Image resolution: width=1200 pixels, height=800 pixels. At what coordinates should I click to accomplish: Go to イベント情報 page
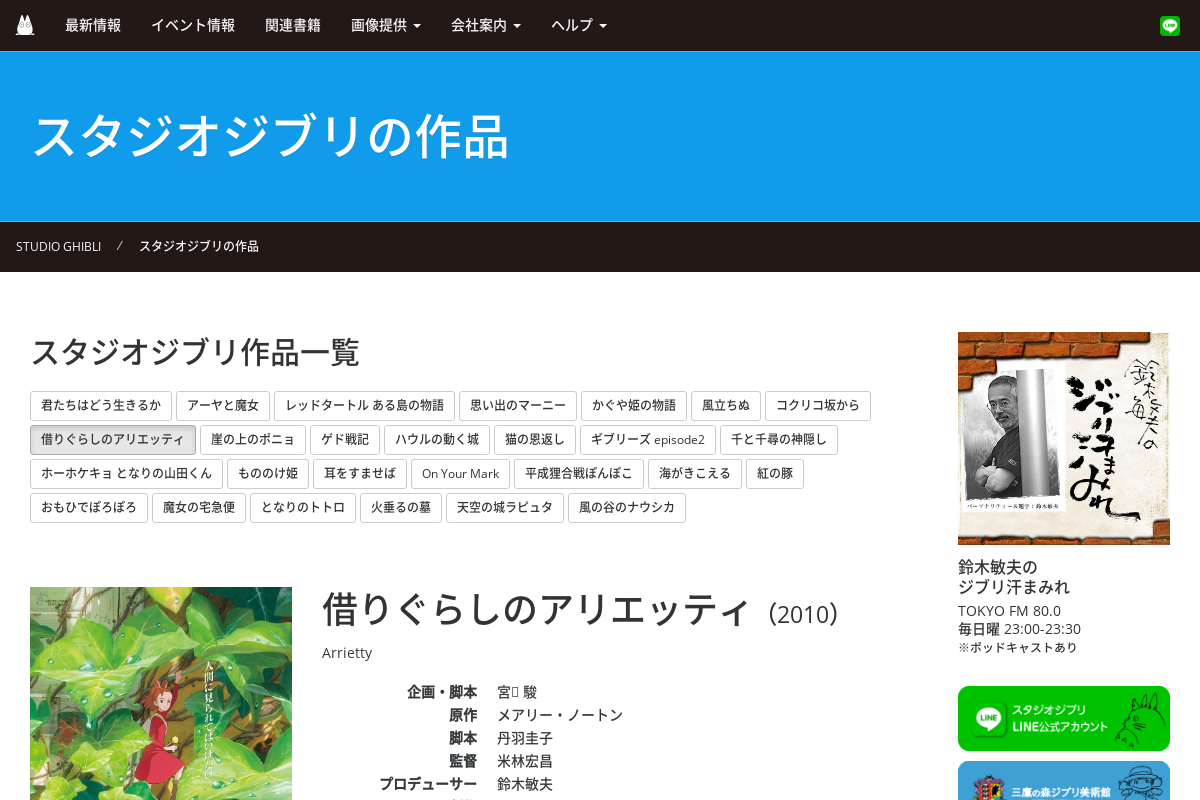click(x=193, y=25)
